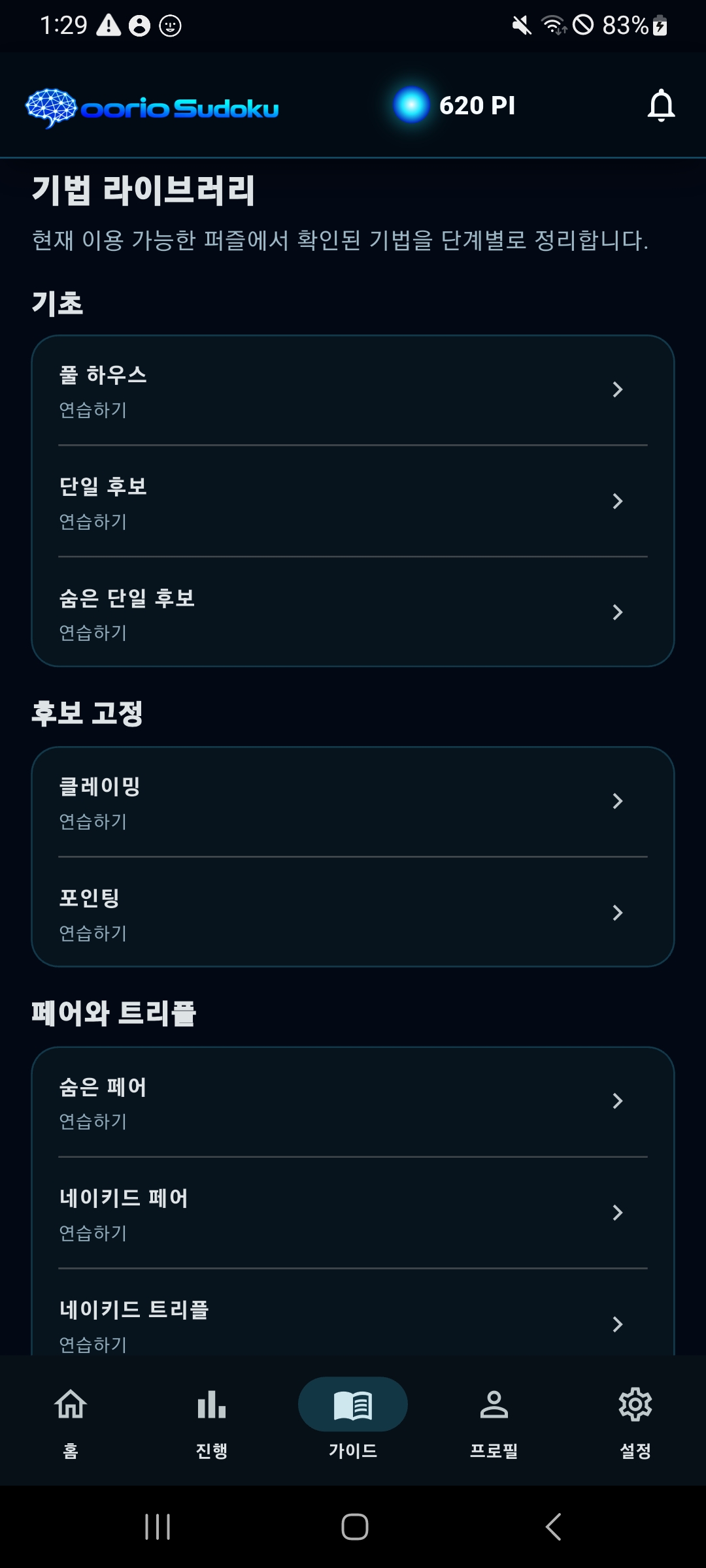Open the 설정 gear icon
Screen dimensions: 706x1568
[635, 1404]
